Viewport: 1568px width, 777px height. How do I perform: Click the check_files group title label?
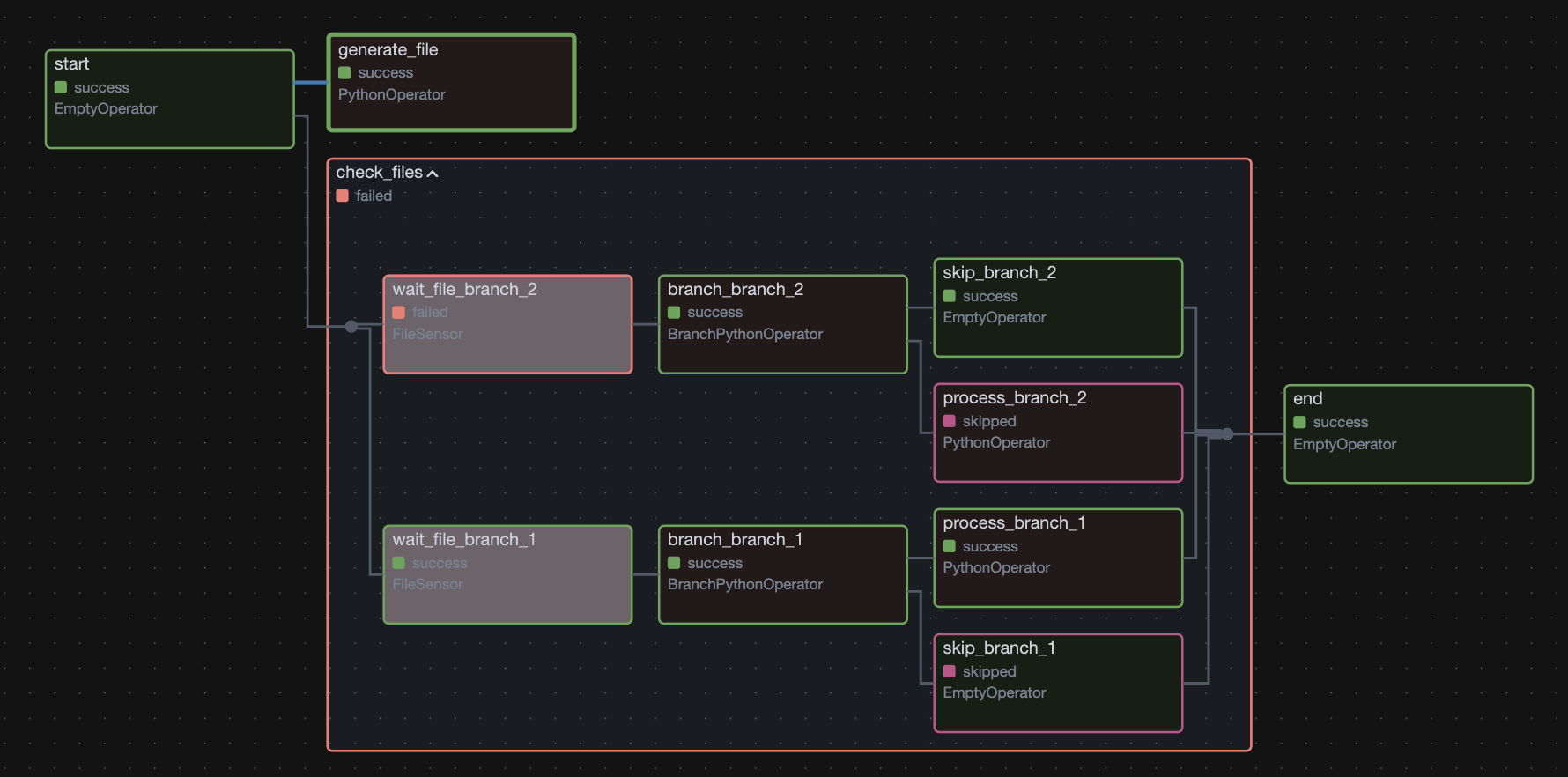[x=379, y=173]
